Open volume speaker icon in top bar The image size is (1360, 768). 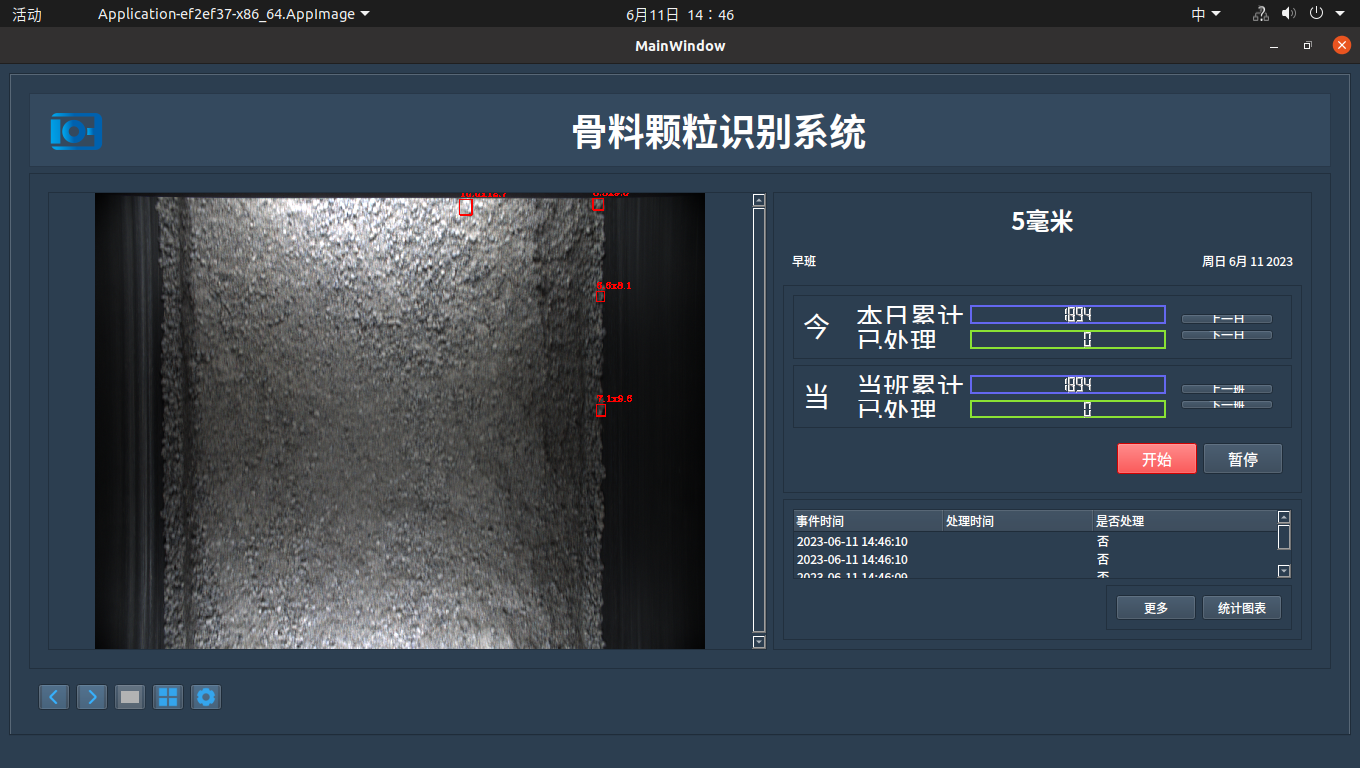[x=1288, y=14]
